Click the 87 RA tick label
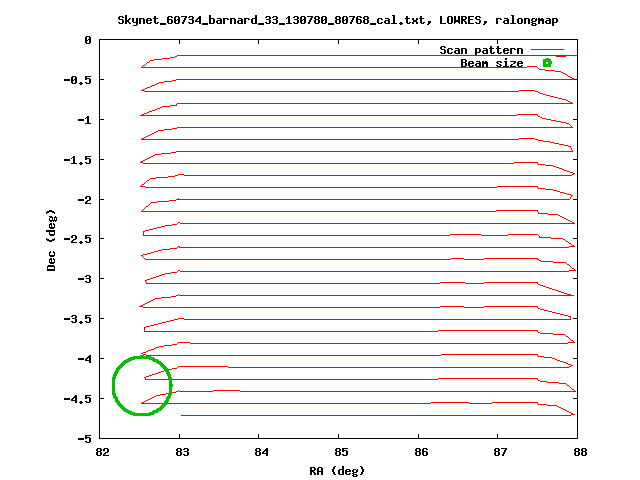 click(x=500, y=452)
